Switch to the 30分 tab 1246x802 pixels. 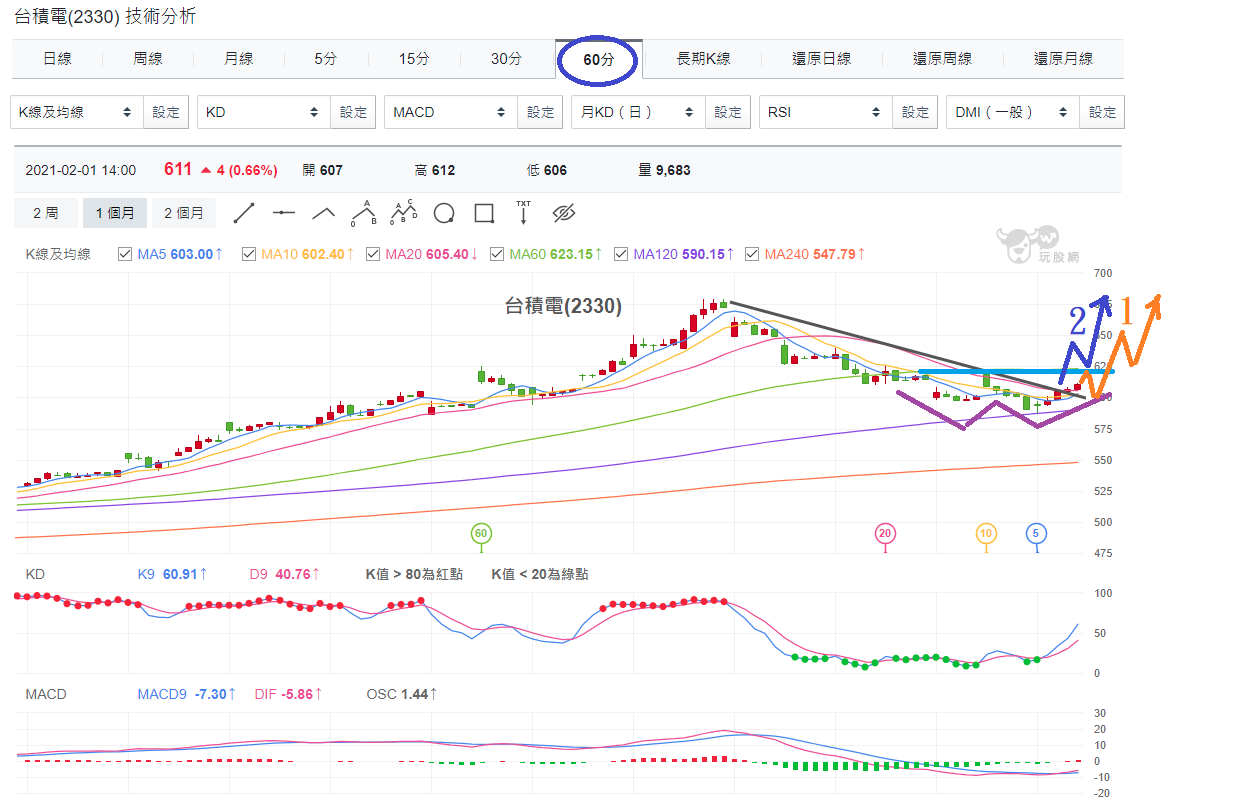pos(506,59)
